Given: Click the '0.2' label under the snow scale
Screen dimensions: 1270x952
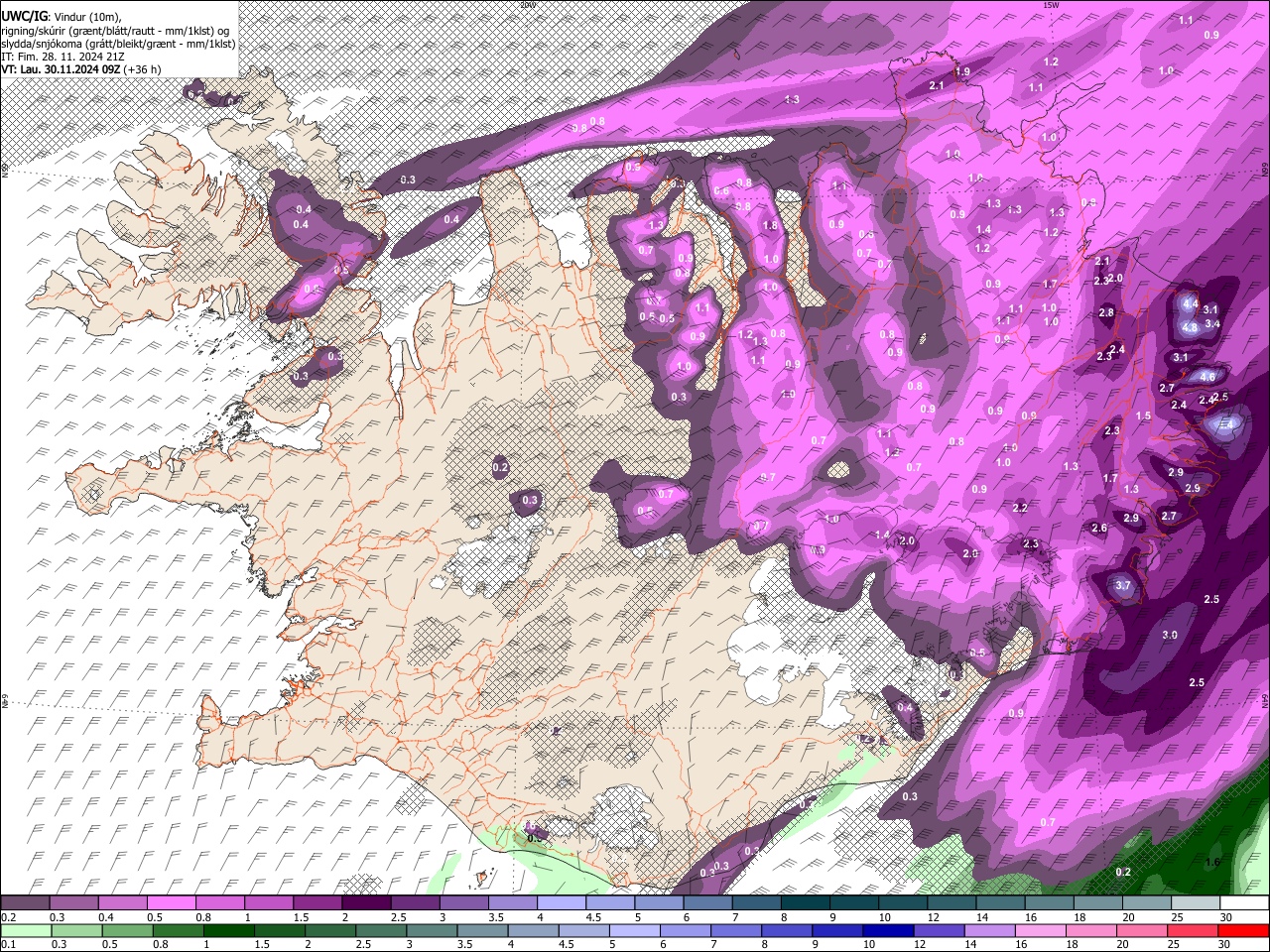Looking at the screenshot, I should (x=7, y=917).
